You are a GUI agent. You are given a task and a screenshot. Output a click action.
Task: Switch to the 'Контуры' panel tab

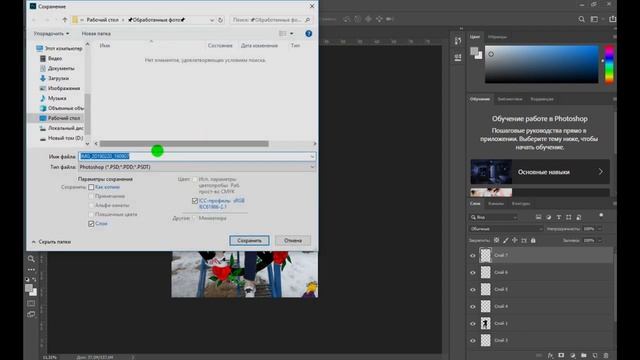point(521,203)
